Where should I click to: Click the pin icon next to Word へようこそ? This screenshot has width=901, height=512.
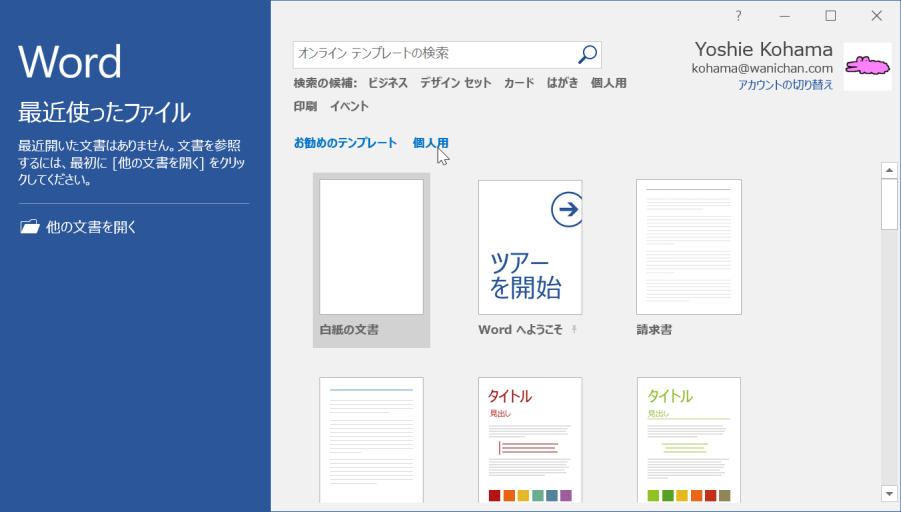pyautogui.click(x=574, y=329)
